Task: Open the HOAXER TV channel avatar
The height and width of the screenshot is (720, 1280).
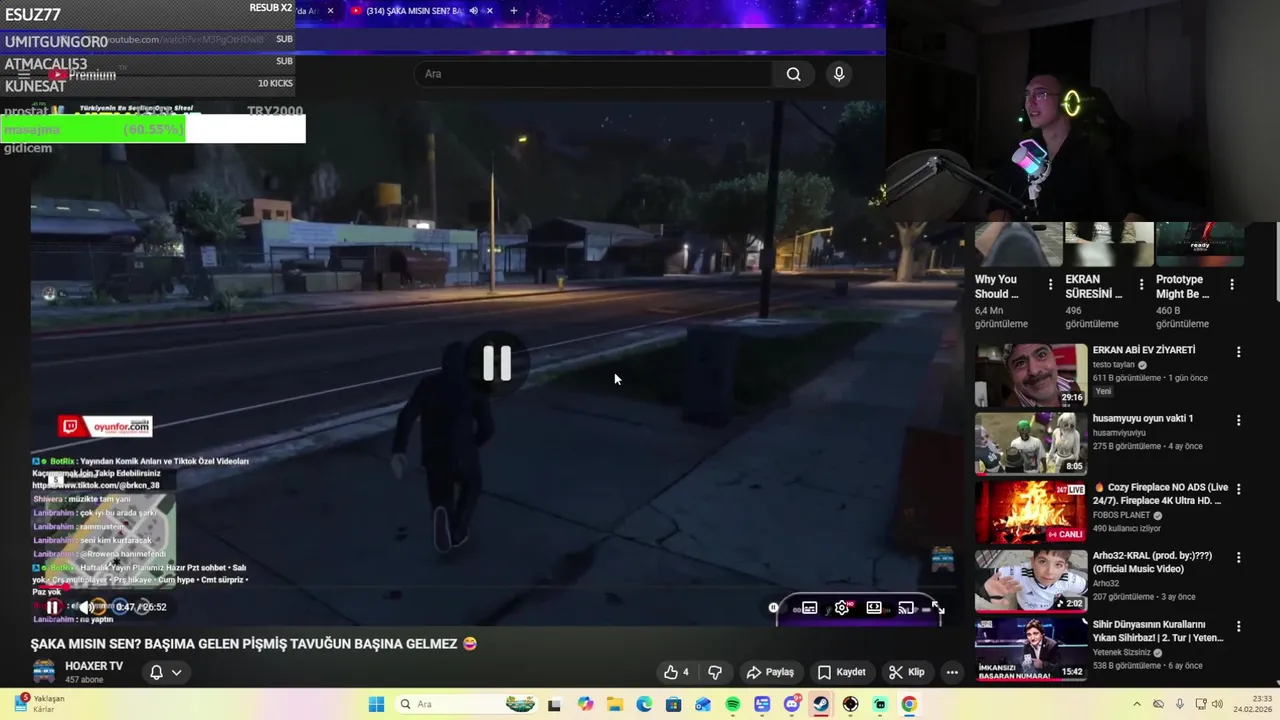Action: pos(44,672)
